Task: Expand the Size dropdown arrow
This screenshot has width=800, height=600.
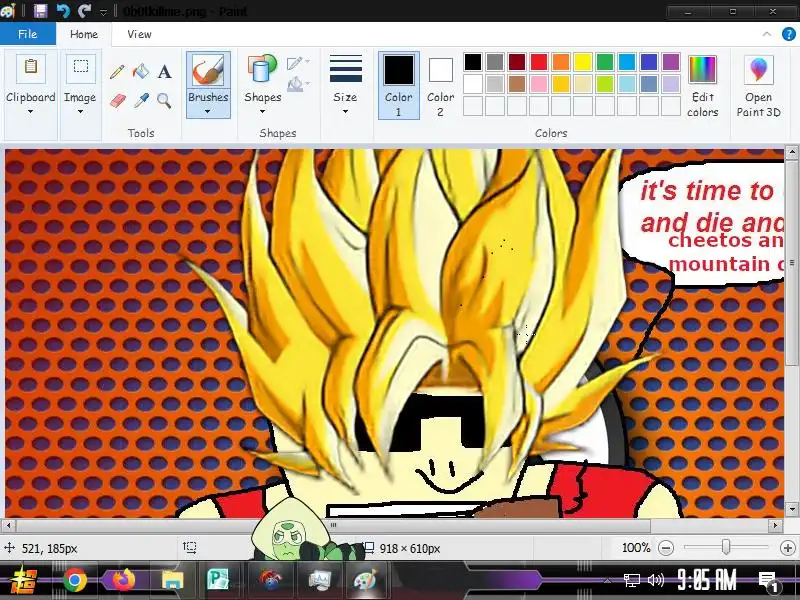Action: pos(345,112)
